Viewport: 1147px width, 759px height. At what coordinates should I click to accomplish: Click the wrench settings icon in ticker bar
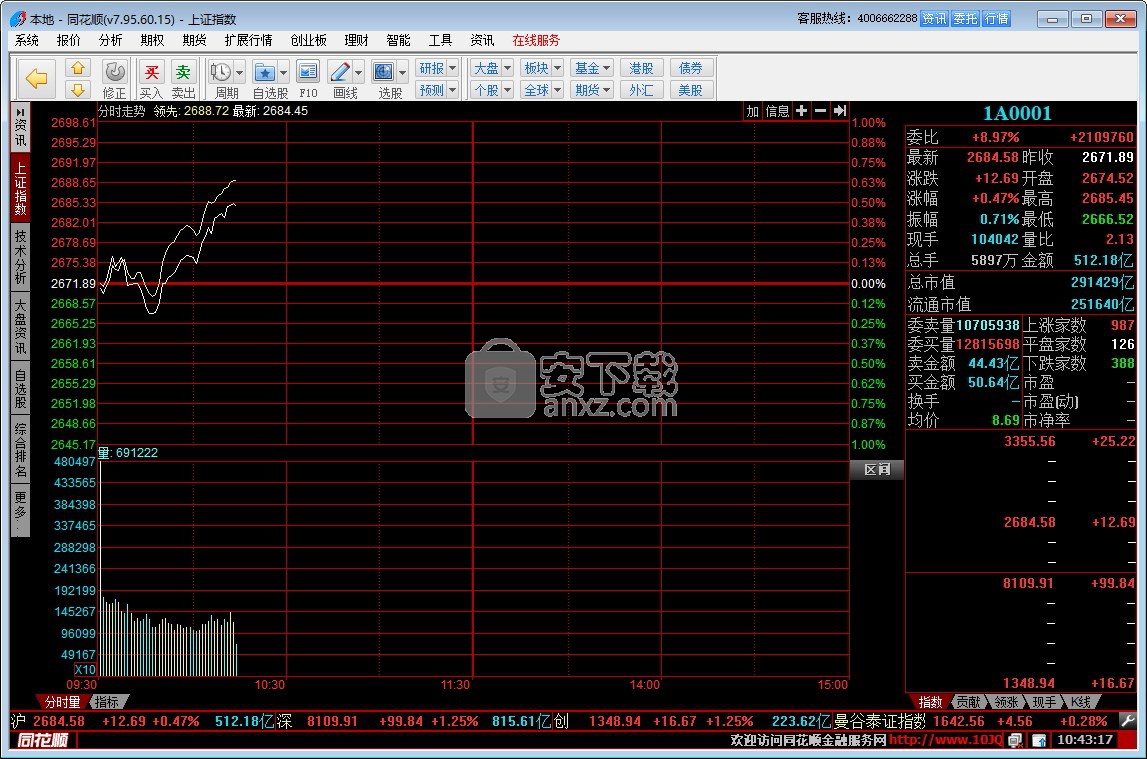[1127, 721]
